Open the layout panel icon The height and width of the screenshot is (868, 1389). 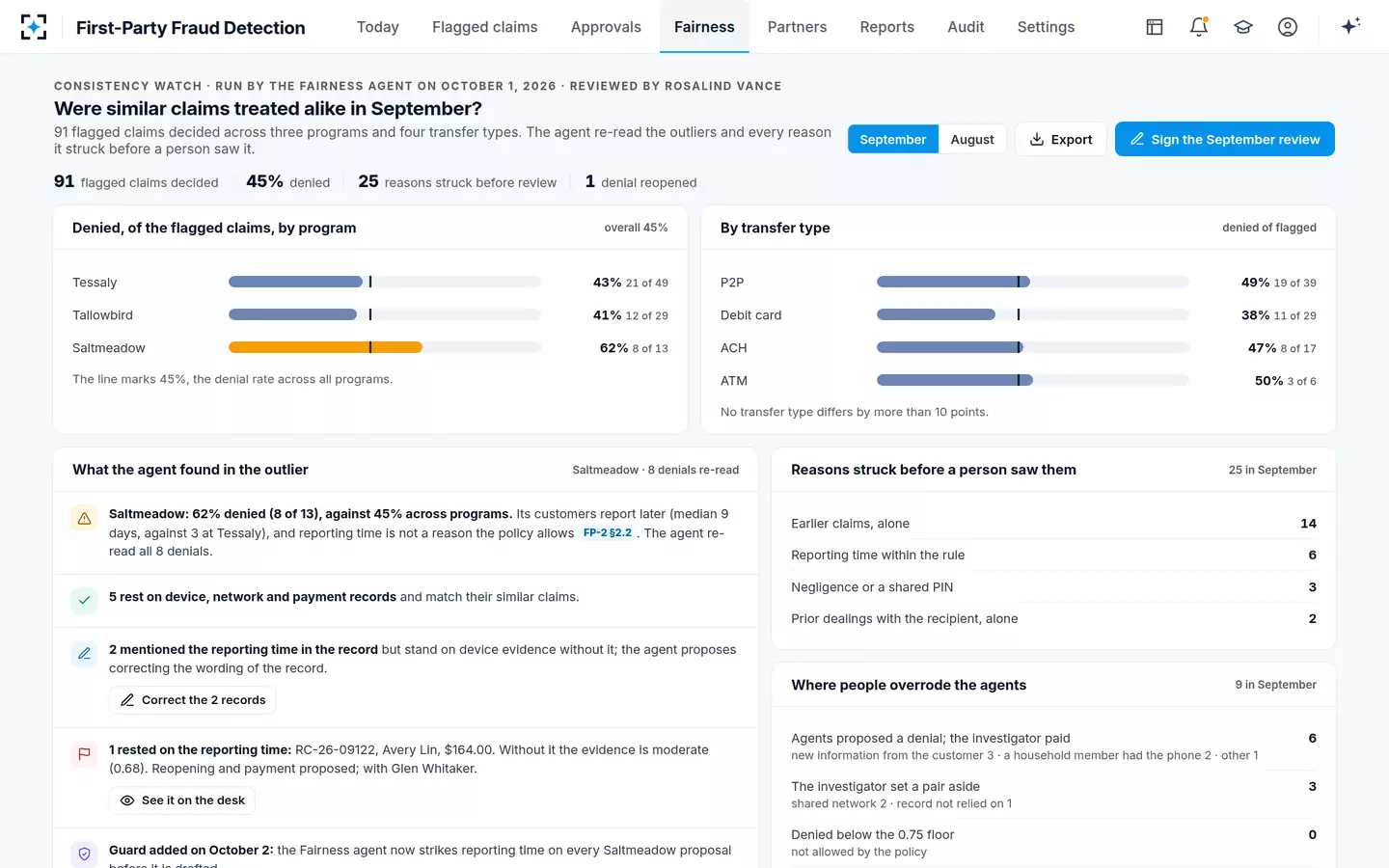(x=1155, y=27)
